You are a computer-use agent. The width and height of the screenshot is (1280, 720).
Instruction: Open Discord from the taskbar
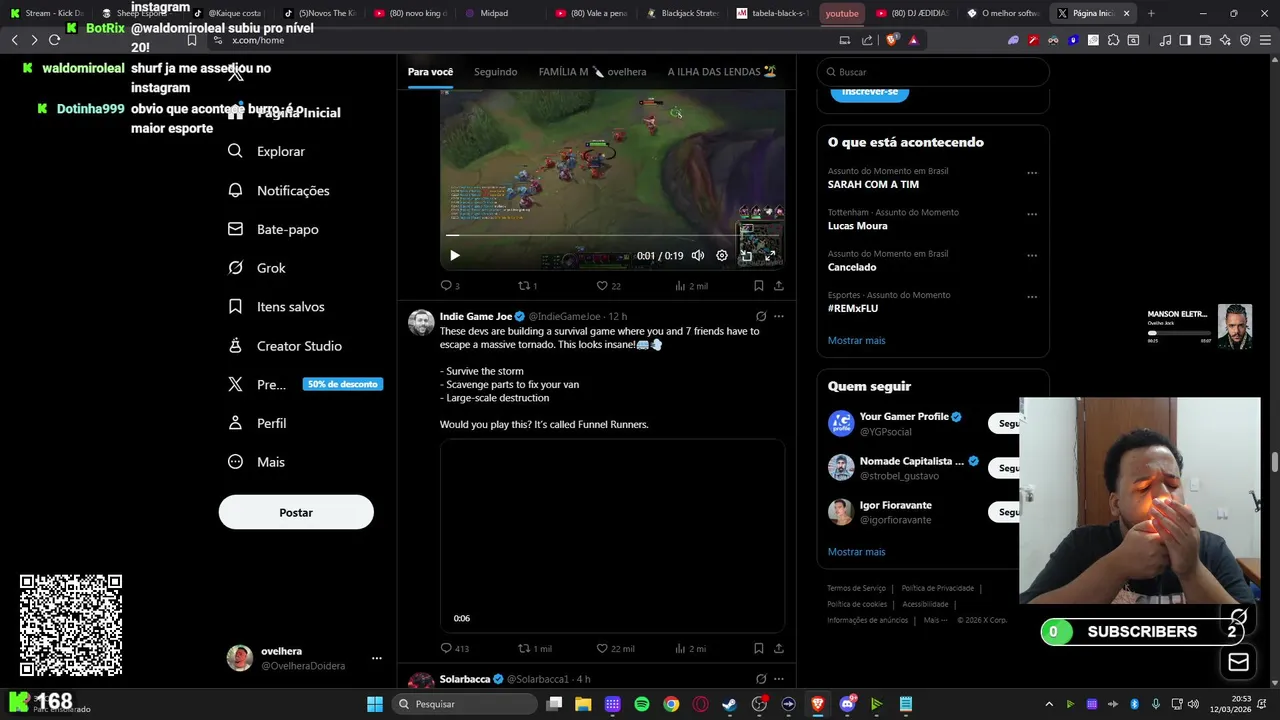point(848,704)
